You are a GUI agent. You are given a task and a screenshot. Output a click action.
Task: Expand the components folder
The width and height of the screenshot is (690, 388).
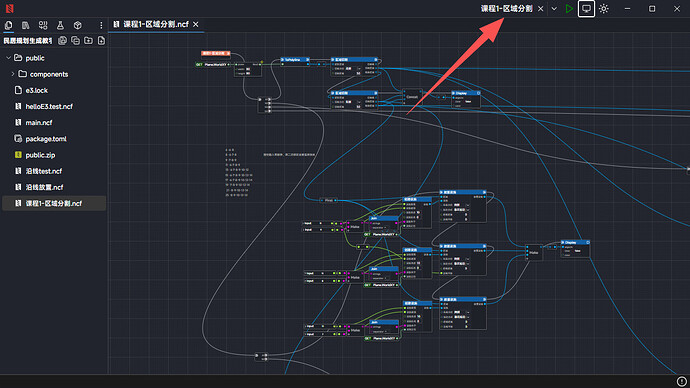[13, 74]
